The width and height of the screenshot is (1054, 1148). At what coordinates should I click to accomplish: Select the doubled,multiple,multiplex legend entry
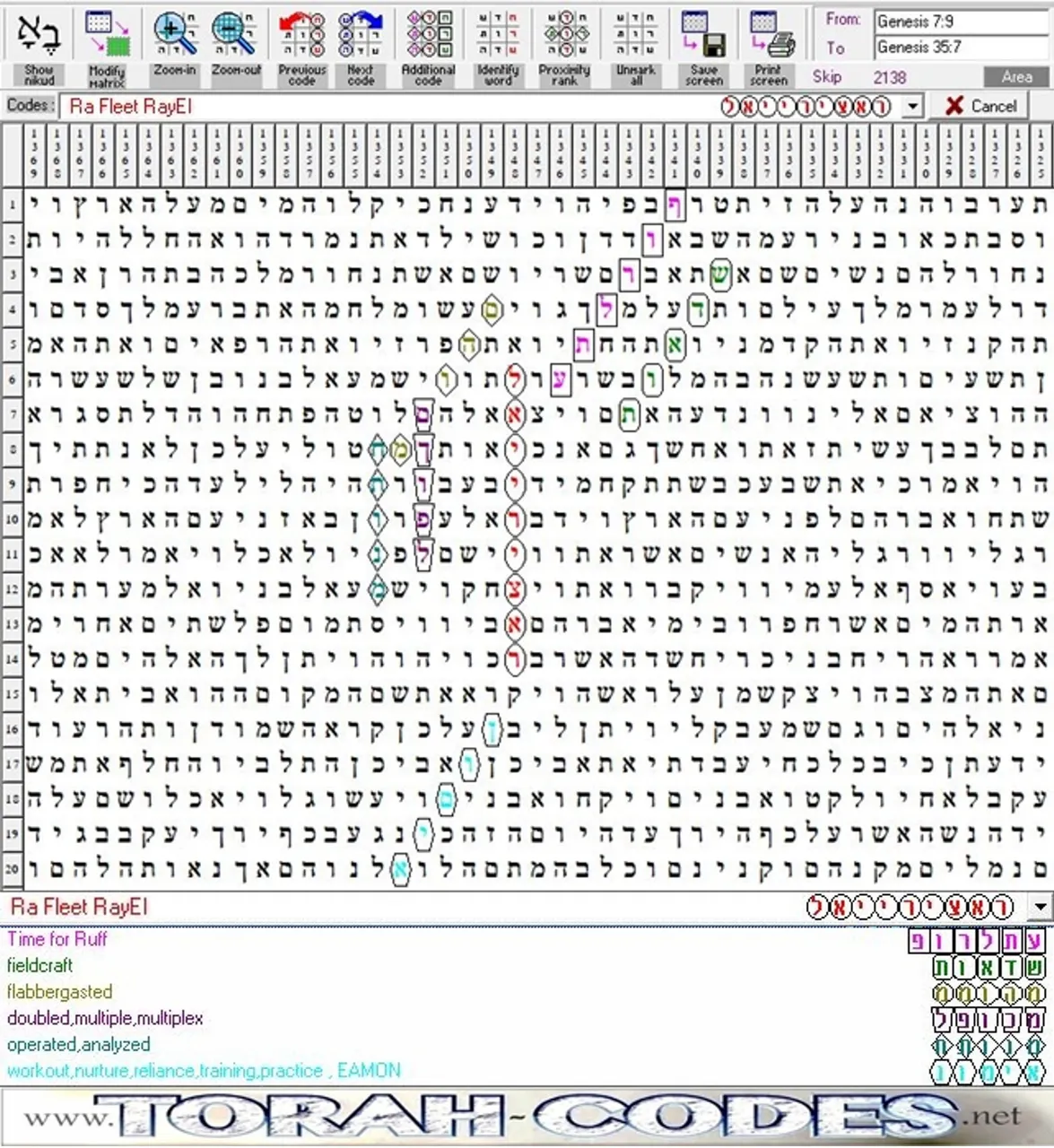coord(104,1018)
